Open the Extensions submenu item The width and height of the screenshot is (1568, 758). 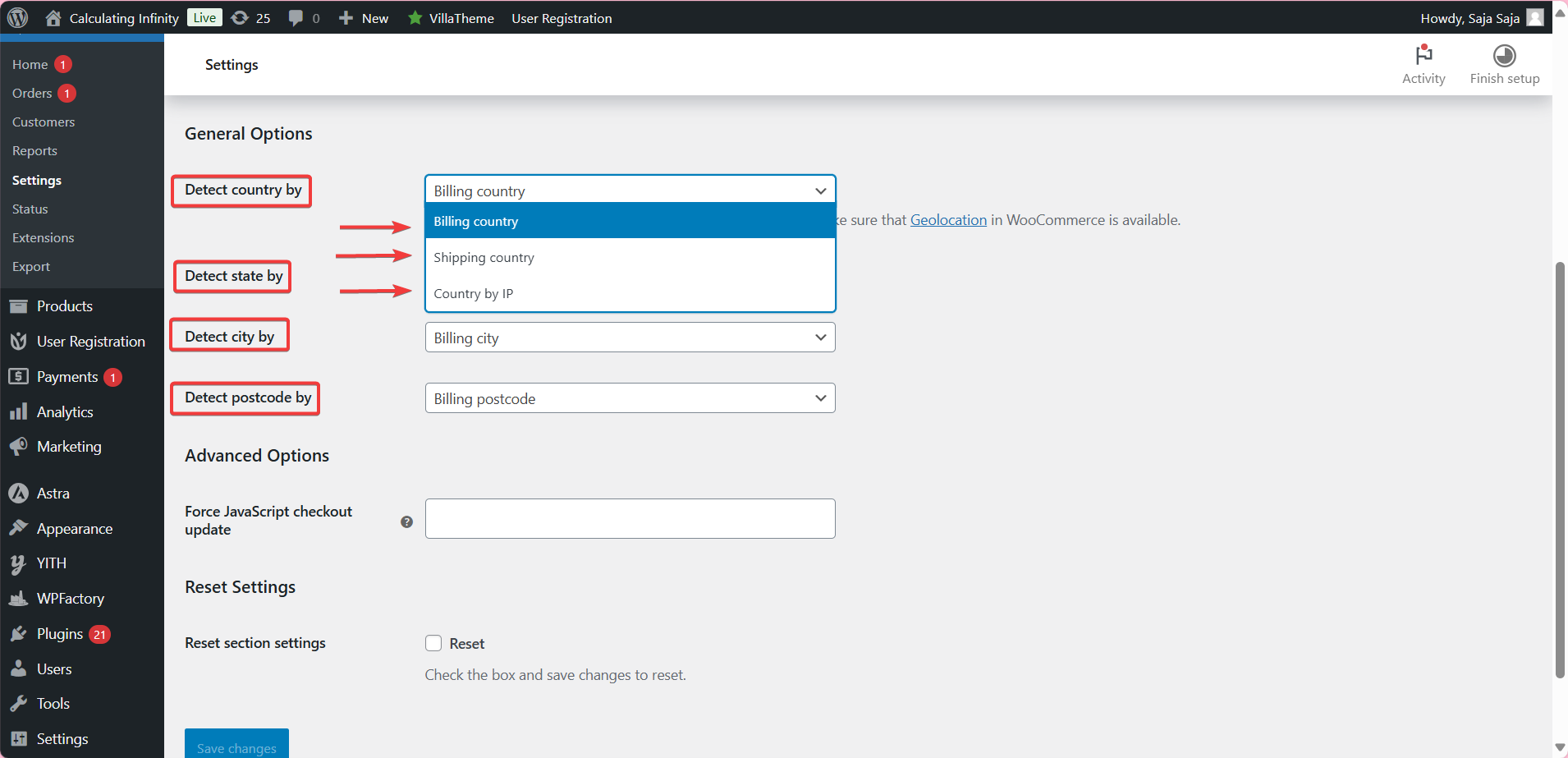pos(44,238)
